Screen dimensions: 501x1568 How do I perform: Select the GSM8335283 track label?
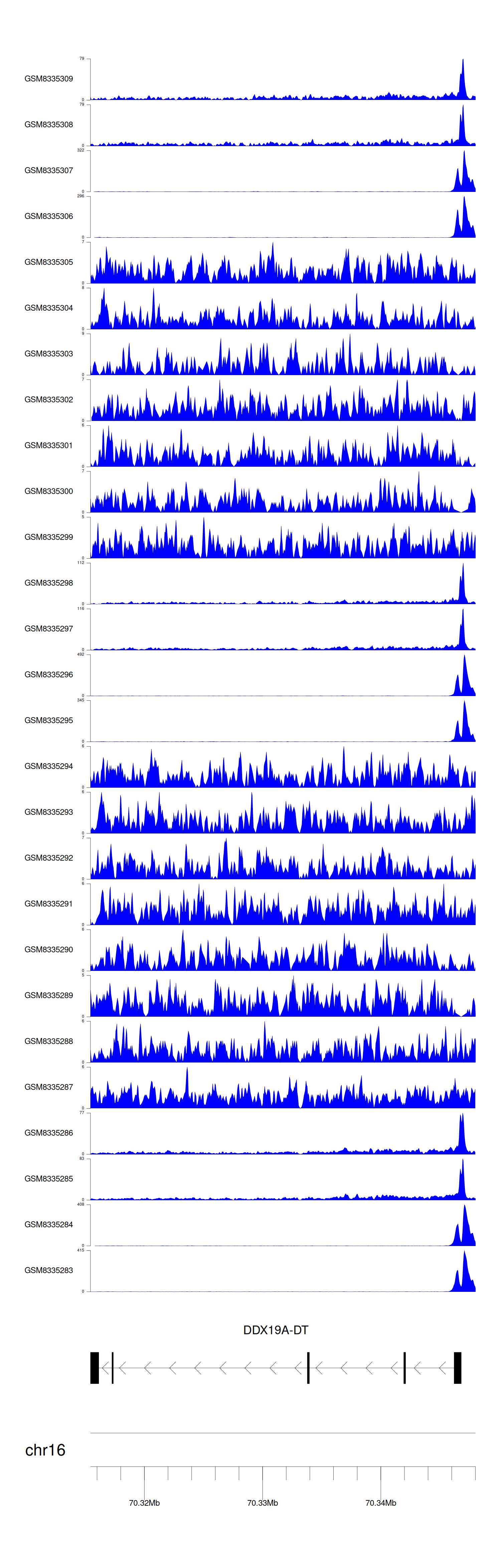[49, 1270]
